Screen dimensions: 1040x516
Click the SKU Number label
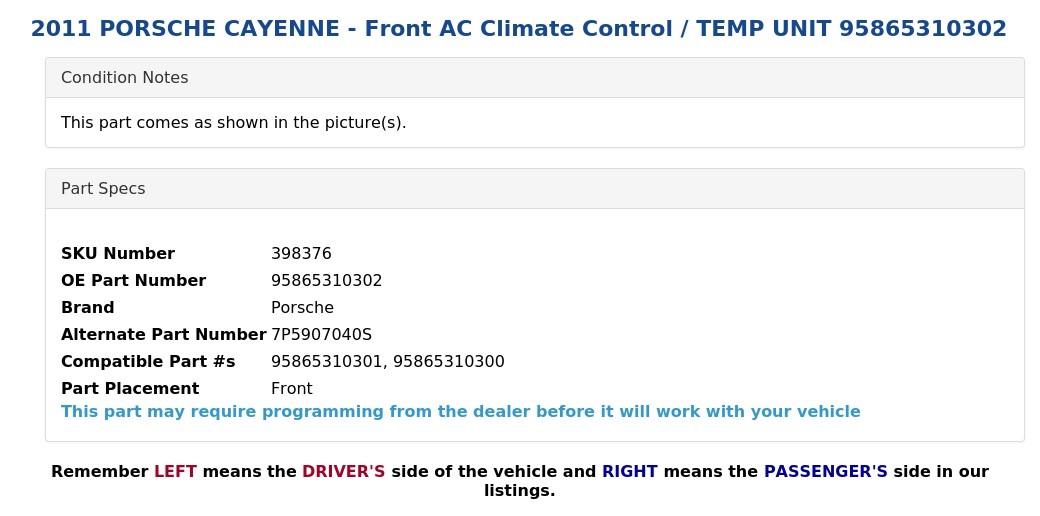118,253
